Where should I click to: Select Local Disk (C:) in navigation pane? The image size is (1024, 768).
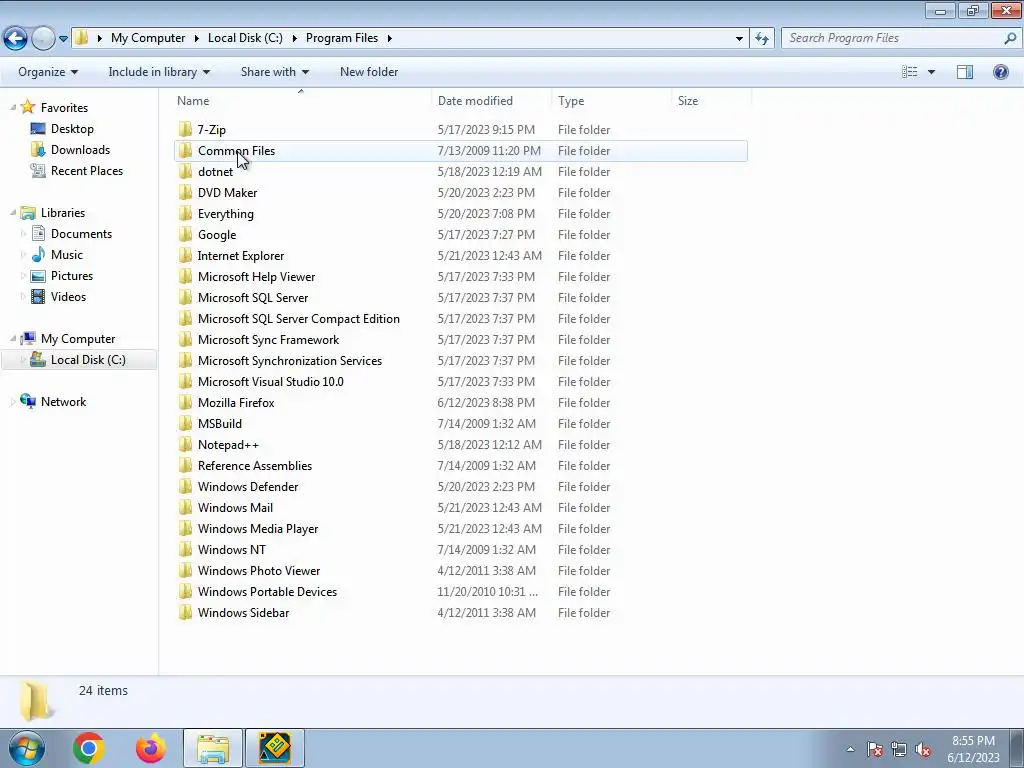click(x=78, y=360)
